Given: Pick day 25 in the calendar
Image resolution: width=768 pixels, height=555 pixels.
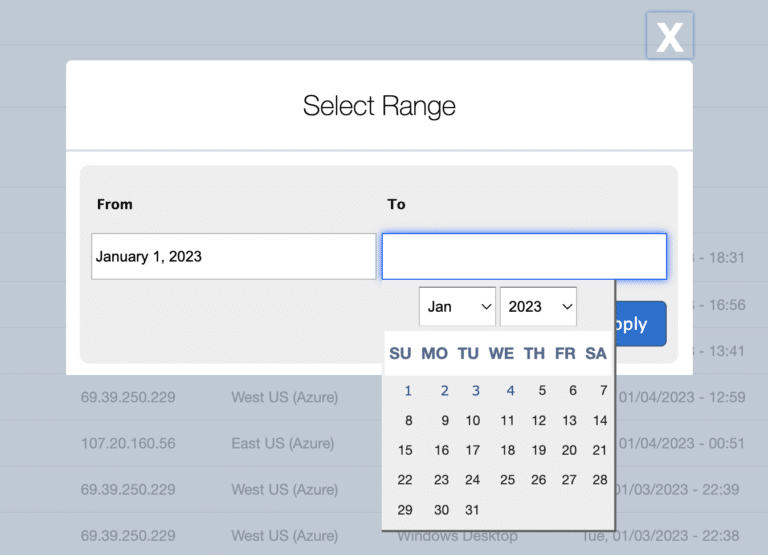Looking at the screenshot, I should 507,480.
